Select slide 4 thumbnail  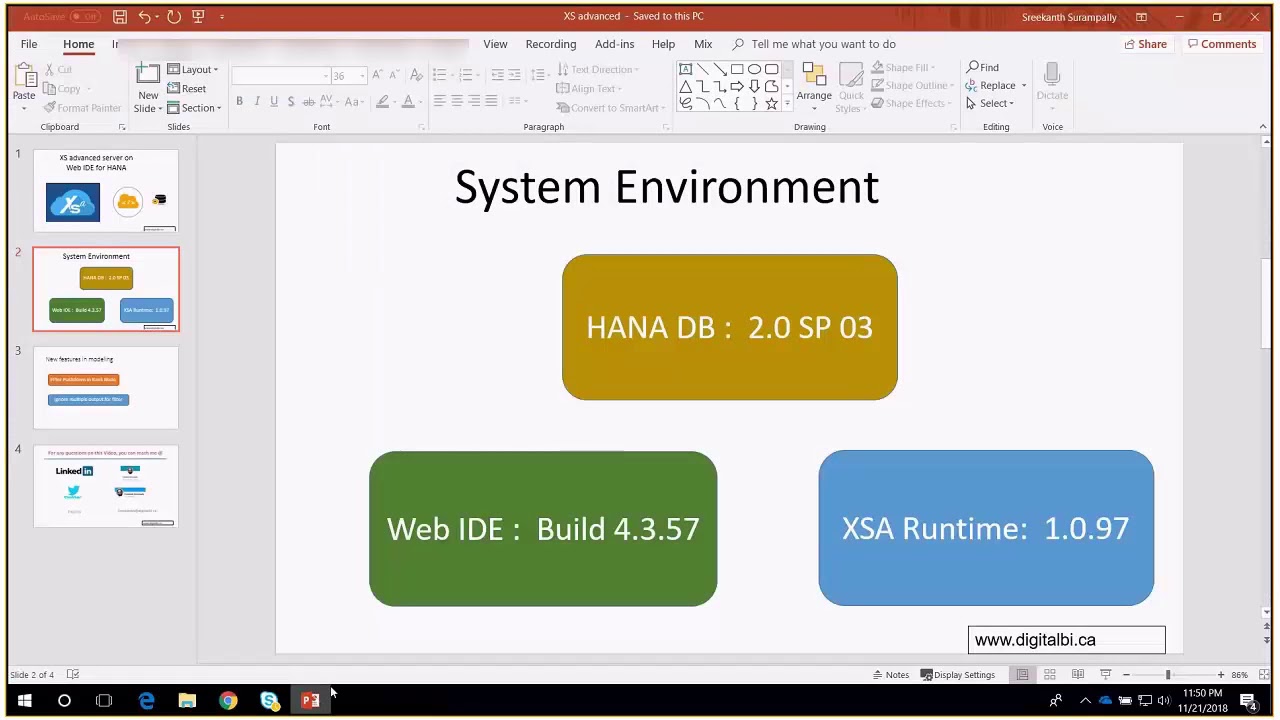[x=106, y=486]
